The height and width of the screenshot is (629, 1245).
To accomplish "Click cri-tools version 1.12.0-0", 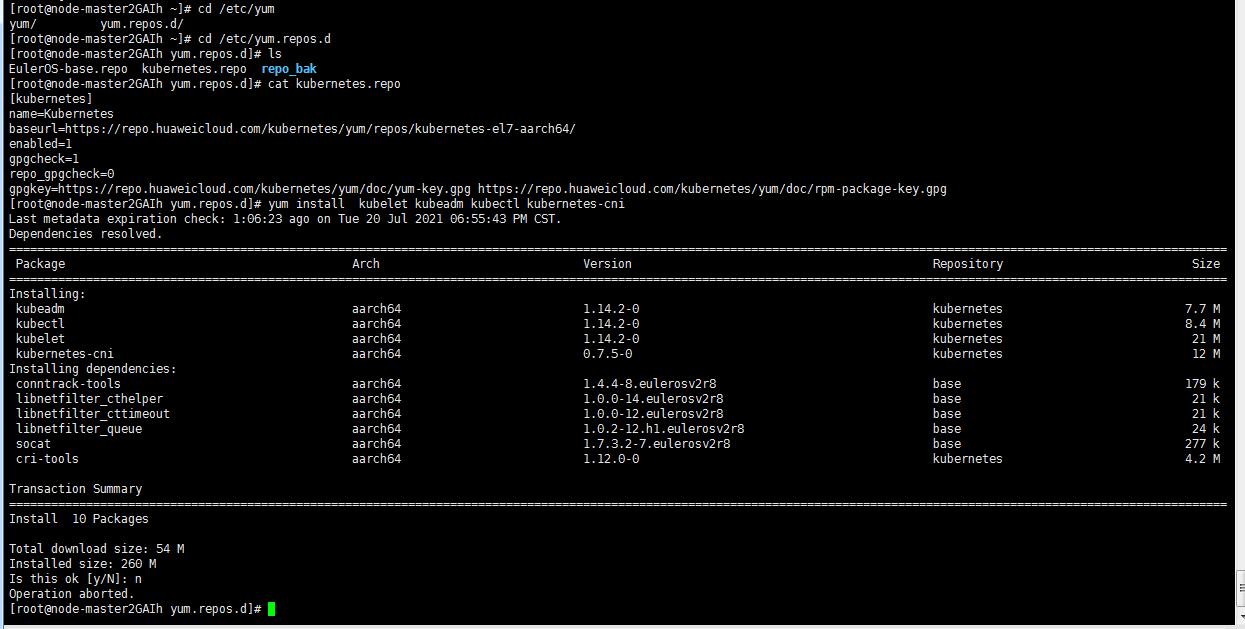I will click(612, 459).
